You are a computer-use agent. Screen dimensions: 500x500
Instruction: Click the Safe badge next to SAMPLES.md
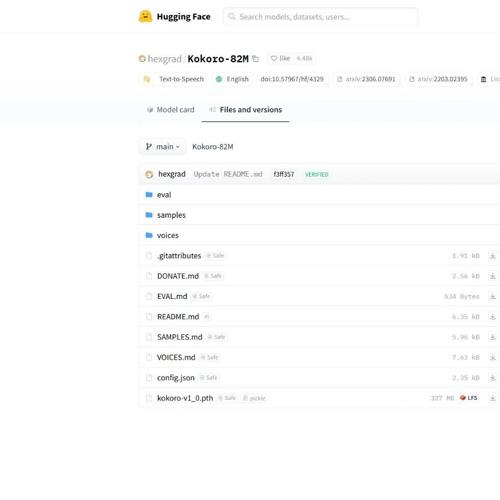tap(216, 337)
